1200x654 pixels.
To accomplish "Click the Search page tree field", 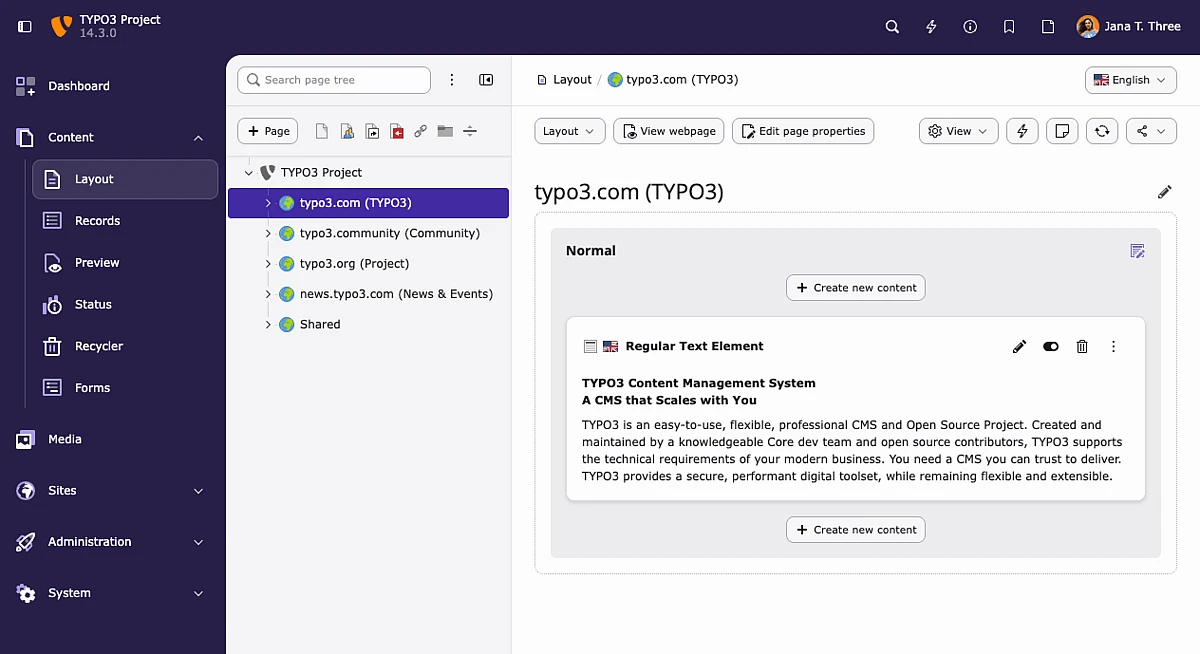I will tap(334, 80).
